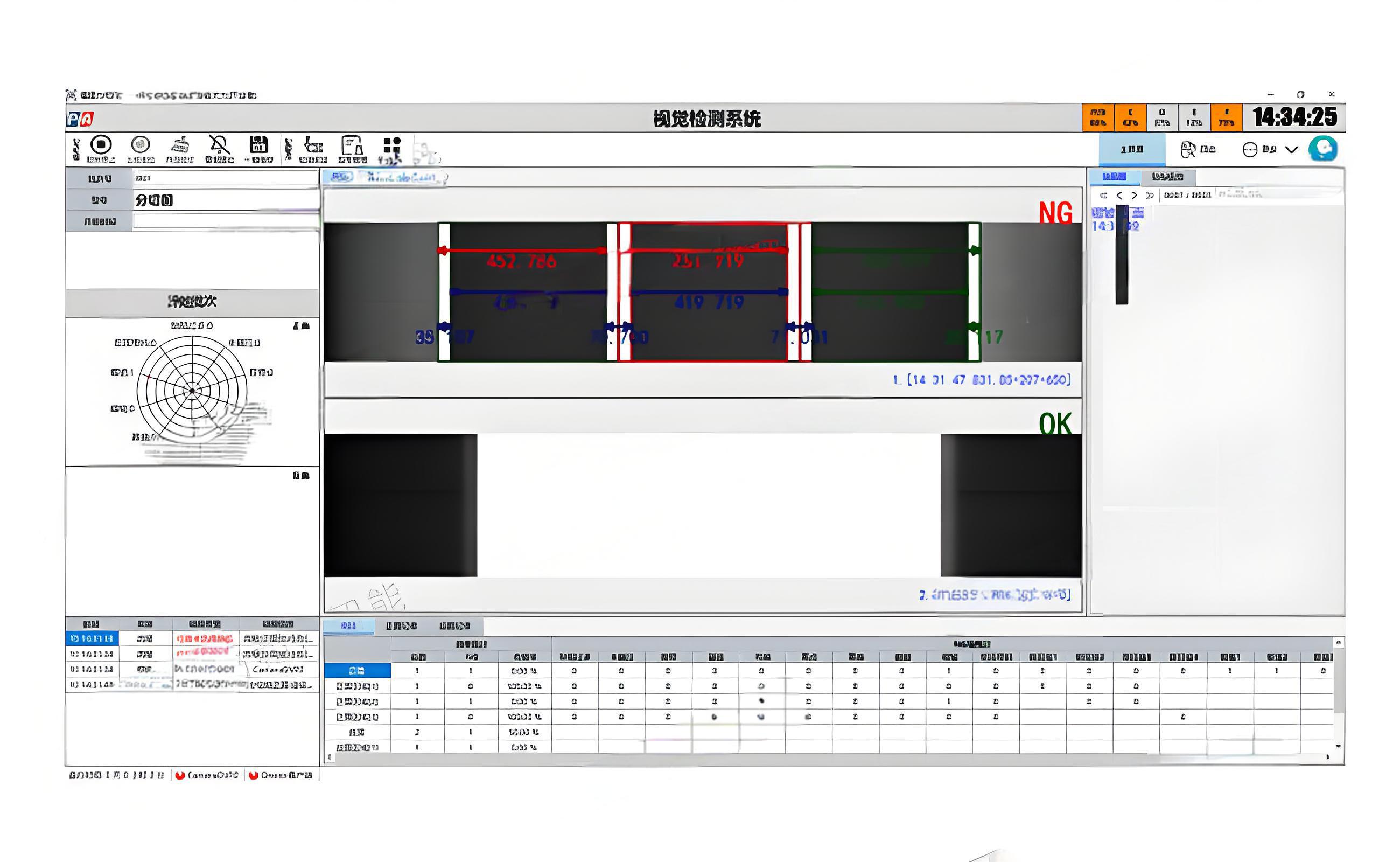Toggle the first orange status indicator box
1400x862 pixels.
1097,117
